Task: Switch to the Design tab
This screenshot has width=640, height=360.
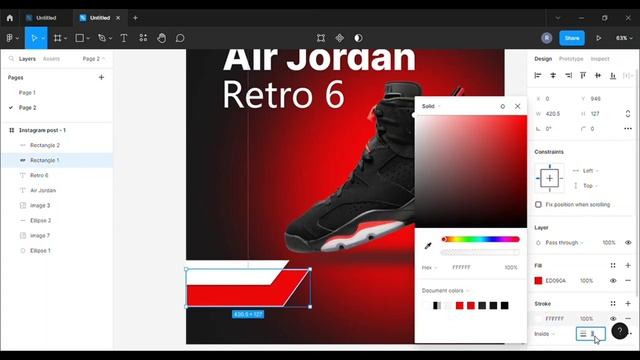Action: (x=543, y=59)
